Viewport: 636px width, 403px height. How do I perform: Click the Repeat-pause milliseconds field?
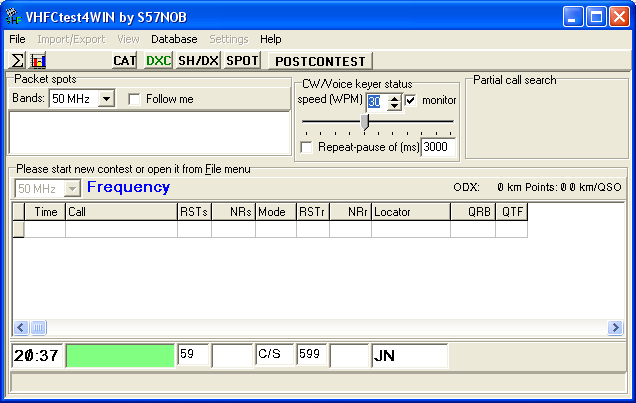pos(438,147)
